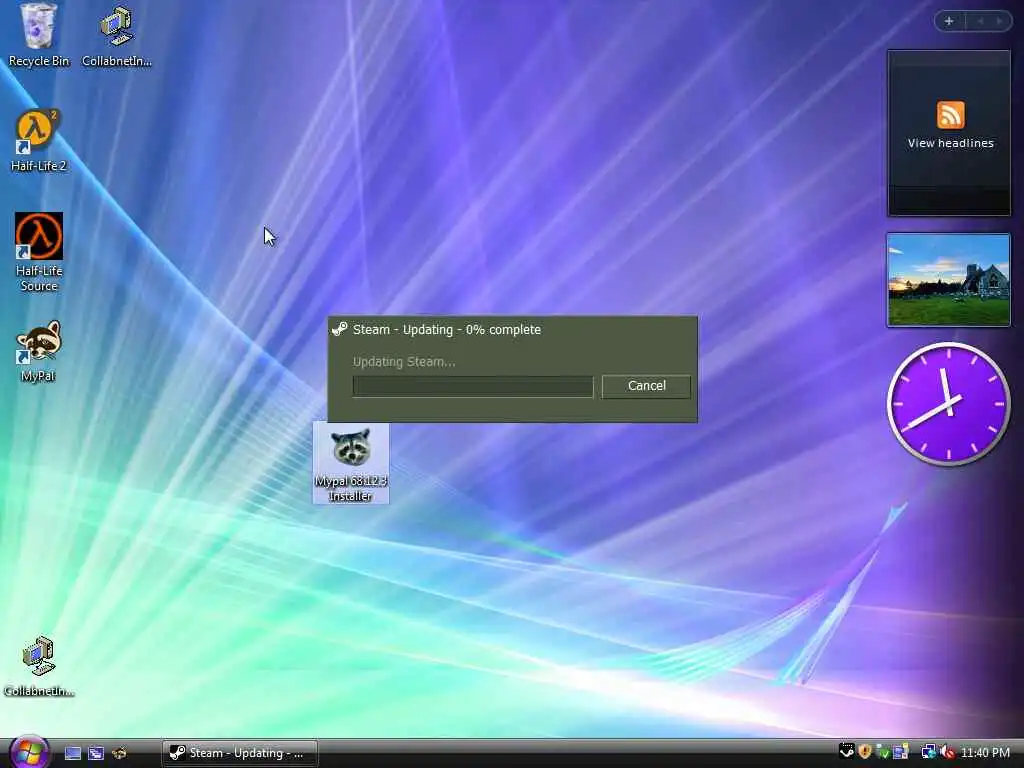Click the muted volume tray icon
This screenshot has width=1024, height=768.
click(x=947, y=752)
